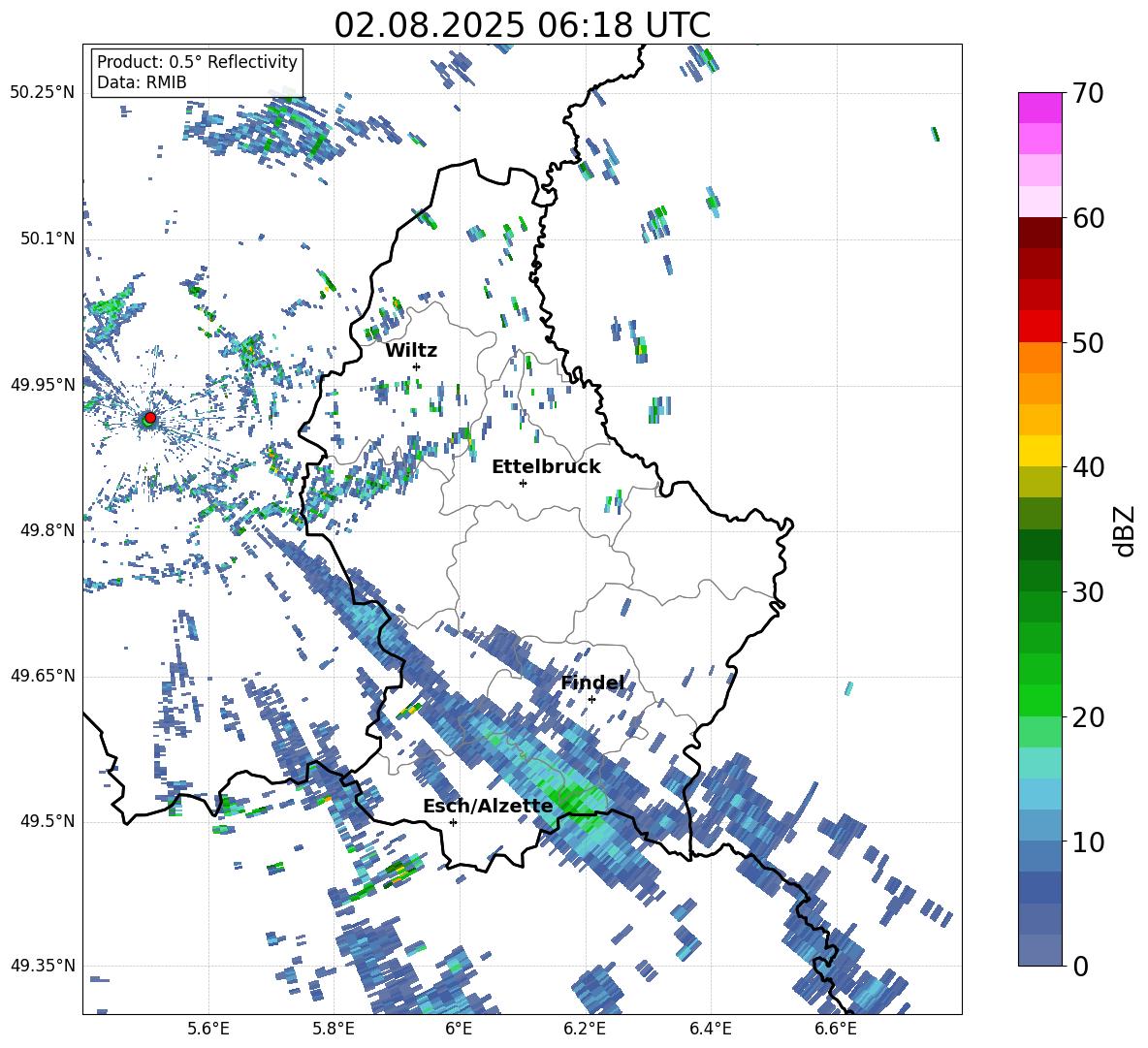Screen dimensions: 1148x1048
Task: Select the Ettelbruck city label
Action: [546, 466]
